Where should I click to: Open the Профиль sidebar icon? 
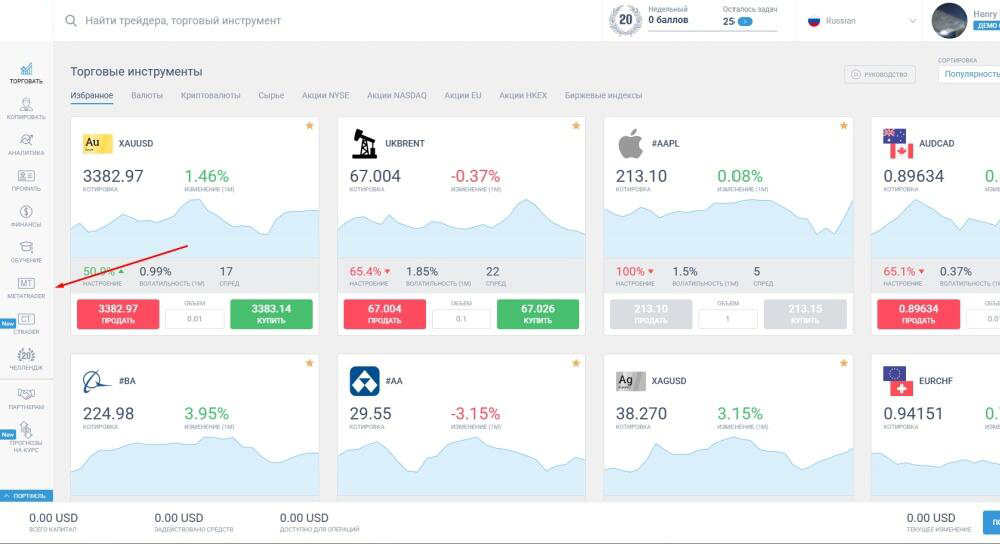26,180
